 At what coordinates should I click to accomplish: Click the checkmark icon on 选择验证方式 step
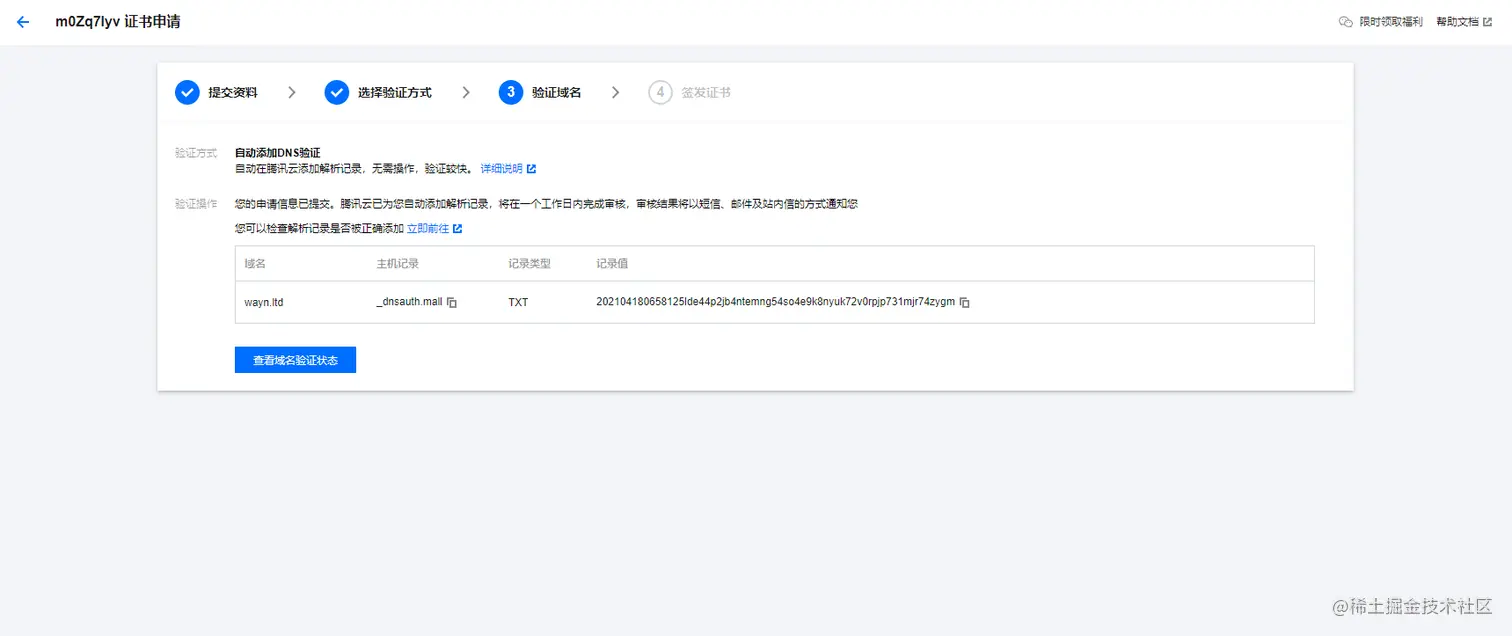(337, 91)
